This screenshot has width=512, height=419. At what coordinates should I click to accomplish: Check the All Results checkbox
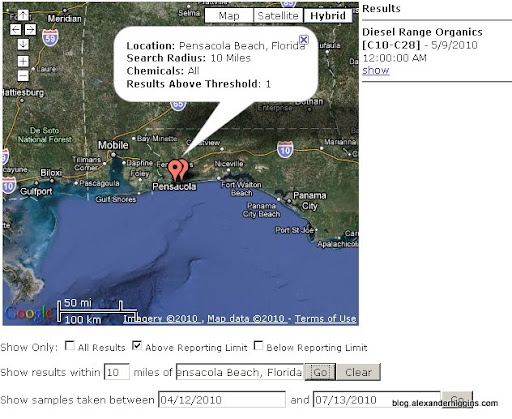click(x=70, y=346)
